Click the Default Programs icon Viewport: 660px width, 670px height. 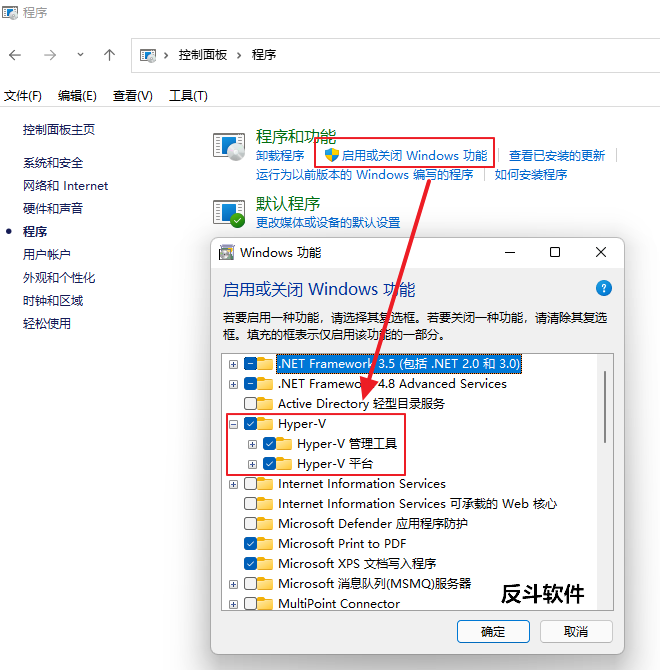tap(229, 213)
